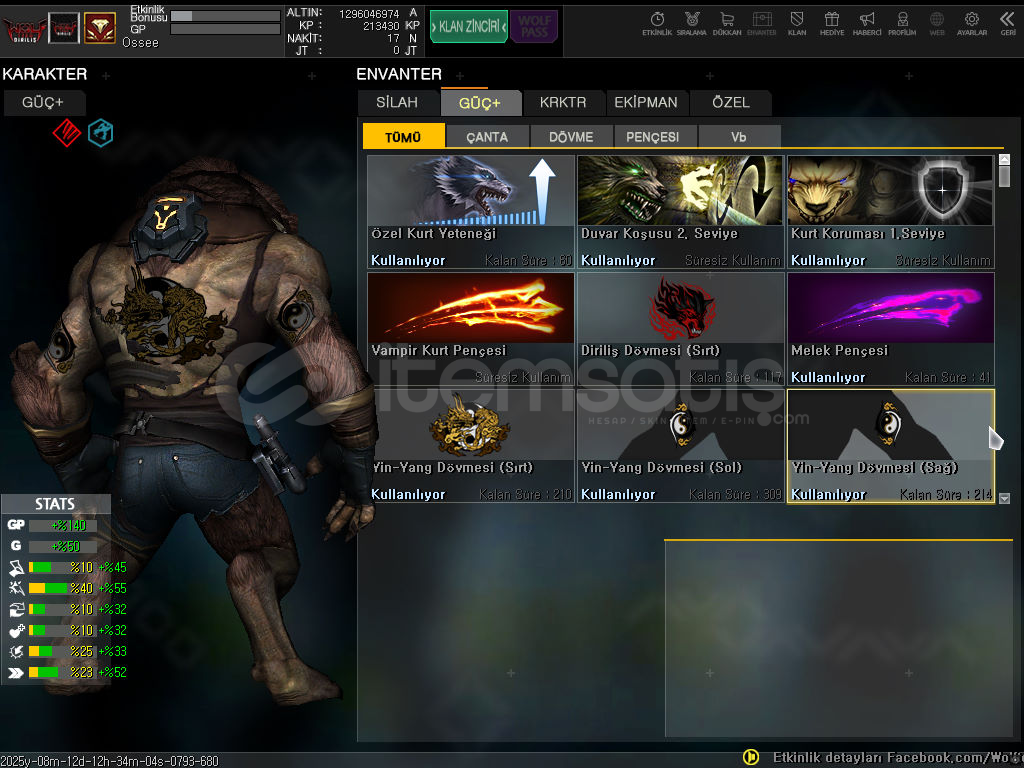Open the Sıralama ranking icon
Screen dimensions: 1024x768
tap(692, 23)
